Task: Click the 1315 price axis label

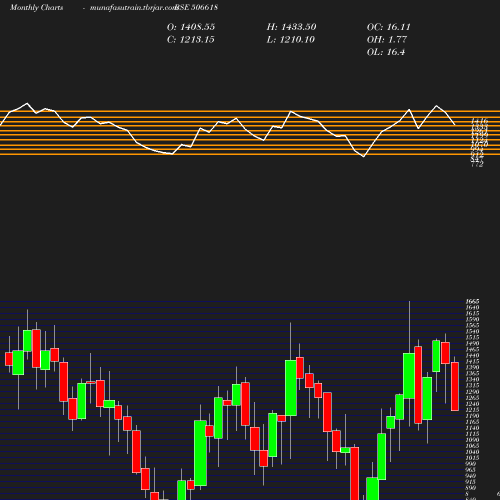Action: (x=473, y=385)
